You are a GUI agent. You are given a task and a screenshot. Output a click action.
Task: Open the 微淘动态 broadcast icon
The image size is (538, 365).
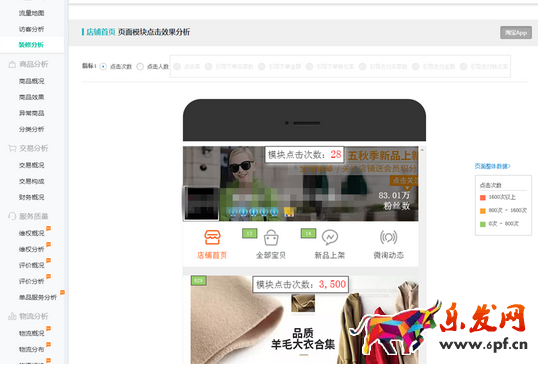388,237
